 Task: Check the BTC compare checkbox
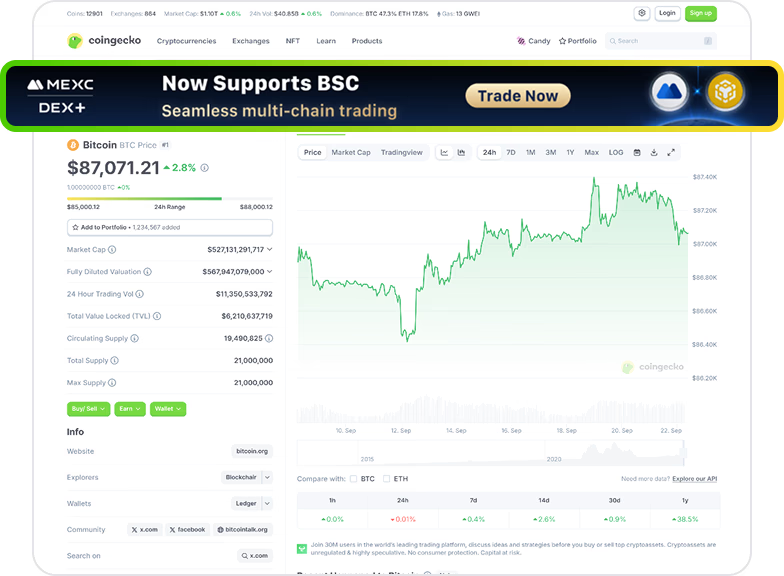coord(353,479)
